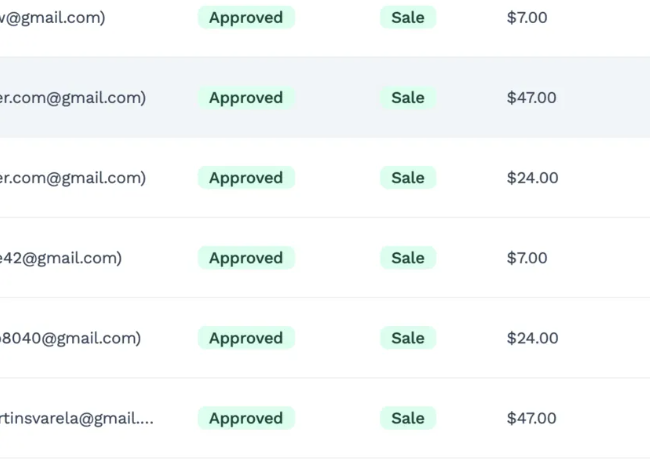Click the $7.00 amount in the e42@gmail.com row

pyautogui.click(x=527, y=258)
